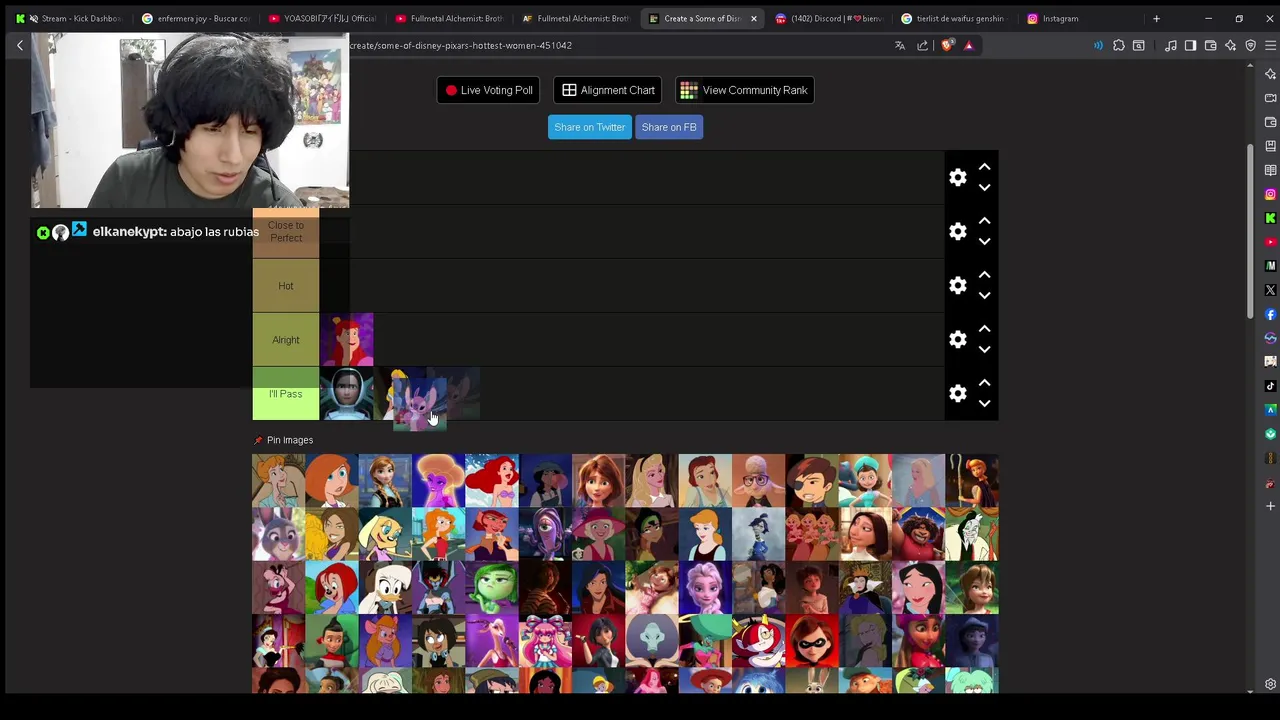Select the Cruella de Vil thumbnail

[x=972, y=534]
